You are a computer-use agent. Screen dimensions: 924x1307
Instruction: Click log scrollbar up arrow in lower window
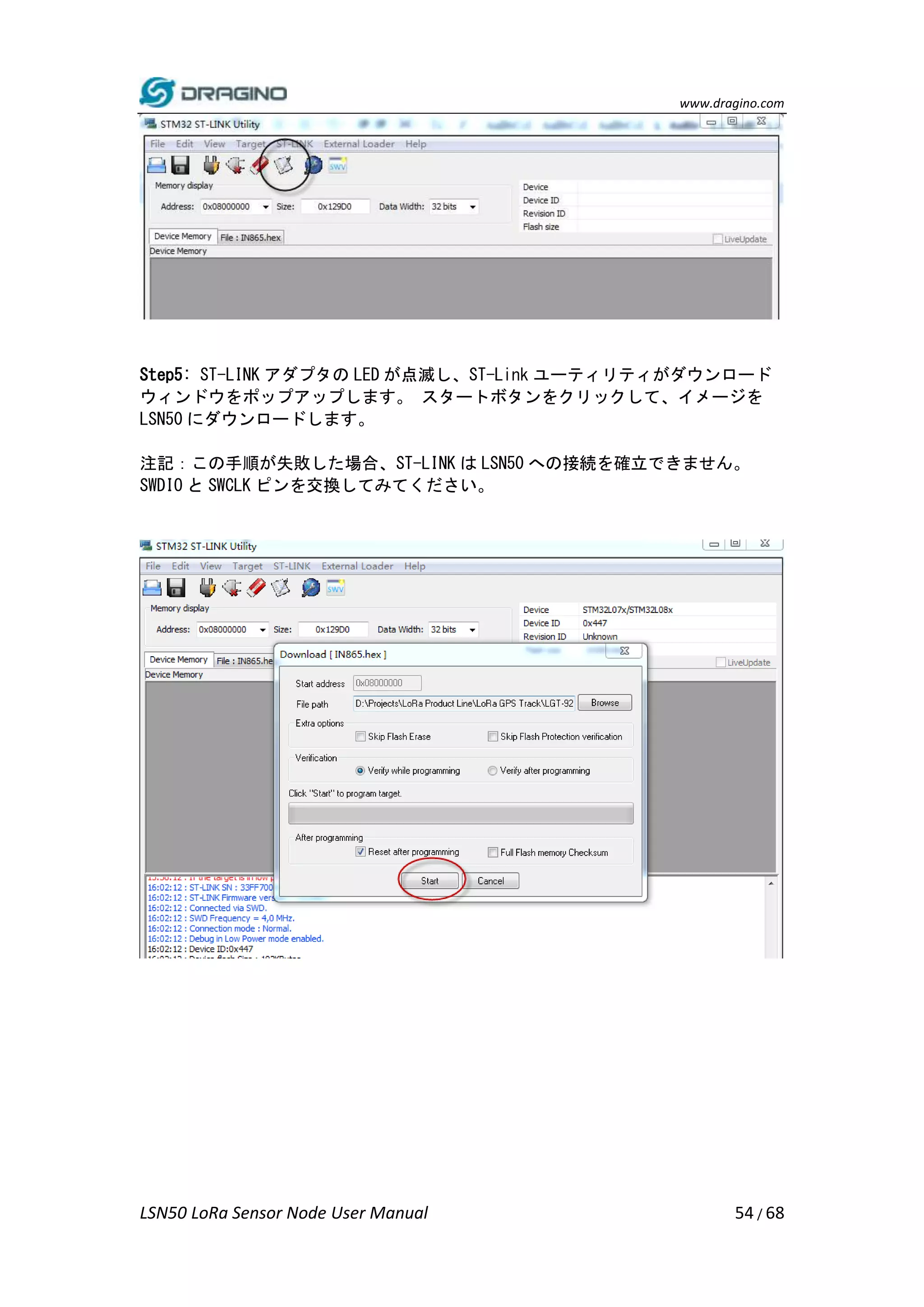[771, 884]
